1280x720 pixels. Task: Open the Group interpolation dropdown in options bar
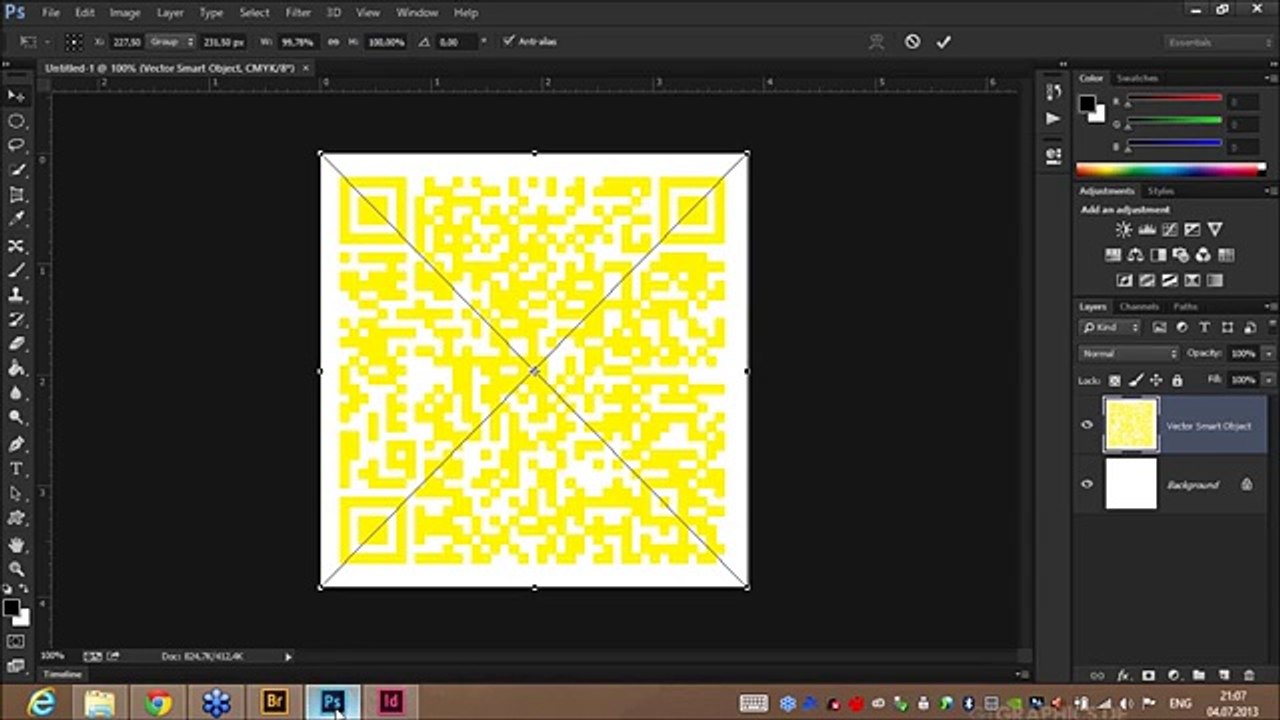(x=171, y=42)
